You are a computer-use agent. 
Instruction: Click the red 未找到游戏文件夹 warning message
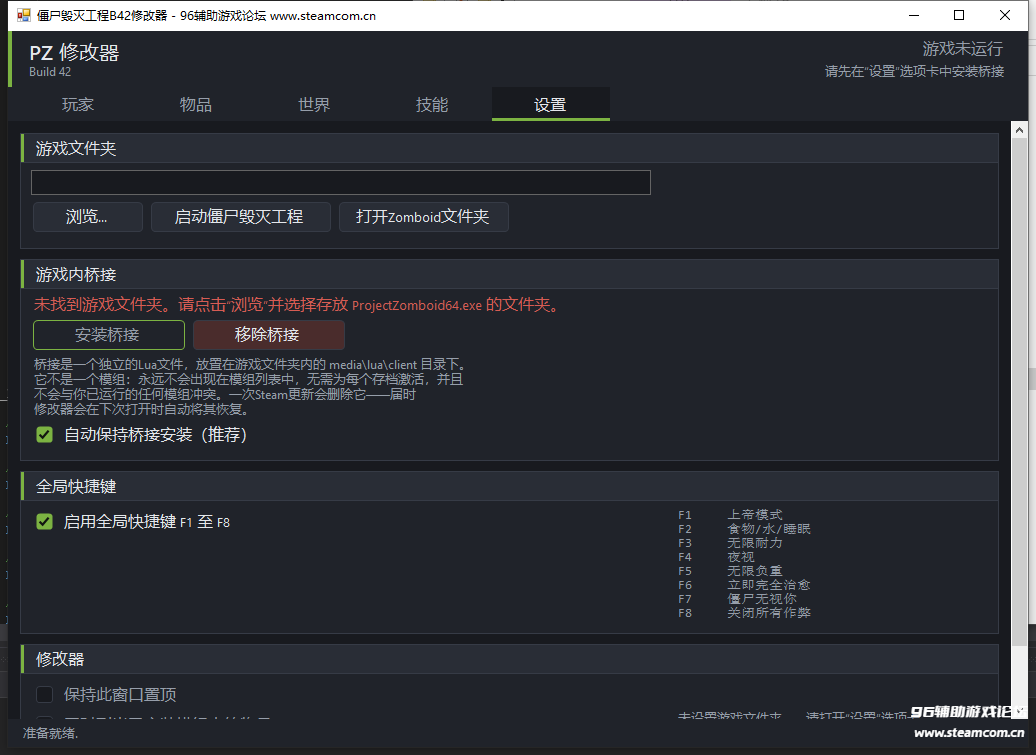[297, 305]
